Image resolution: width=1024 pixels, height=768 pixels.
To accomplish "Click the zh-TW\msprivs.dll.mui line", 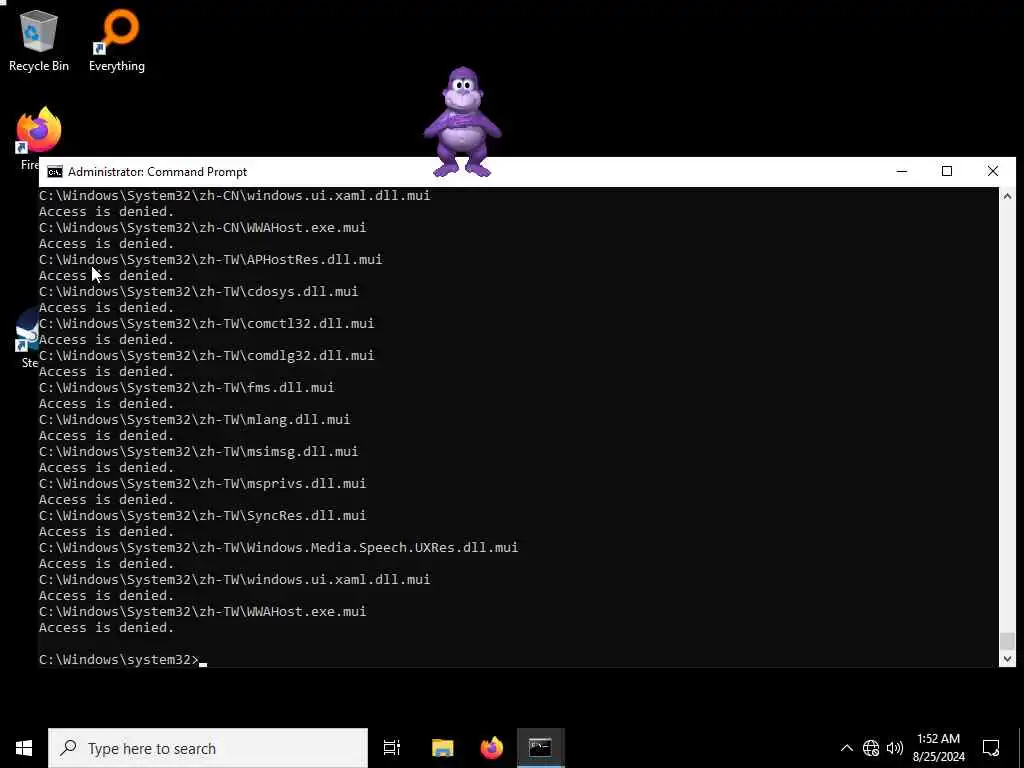I will [x=202, y=483].
